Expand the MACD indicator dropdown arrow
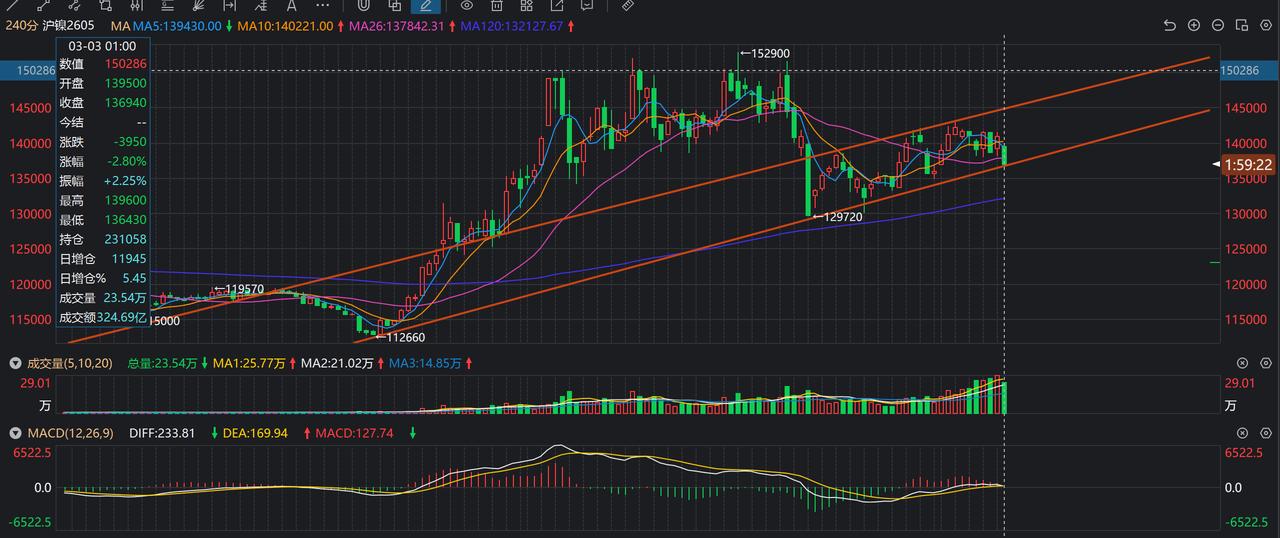The image size is (1280, 538). (15, 433)
